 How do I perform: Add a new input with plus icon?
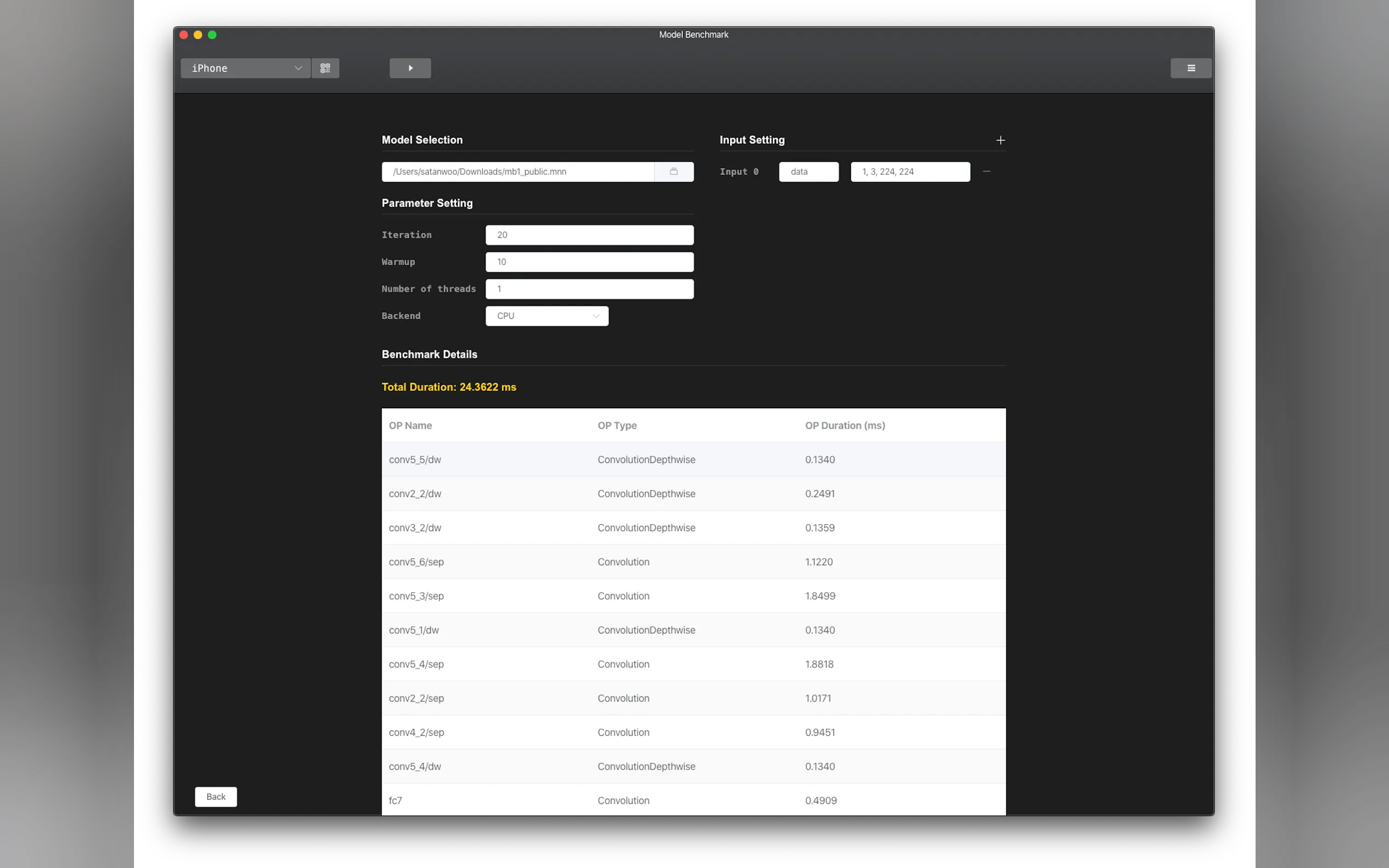[x=1000, y=140]
